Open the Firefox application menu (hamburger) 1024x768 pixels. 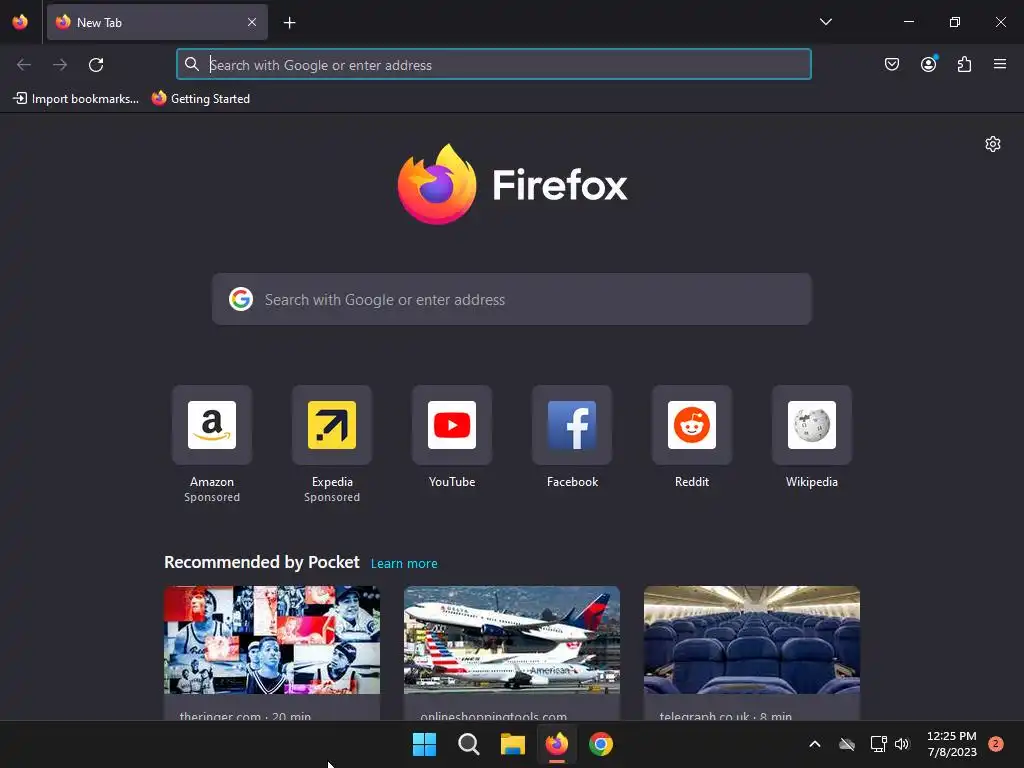point(1000,64)
